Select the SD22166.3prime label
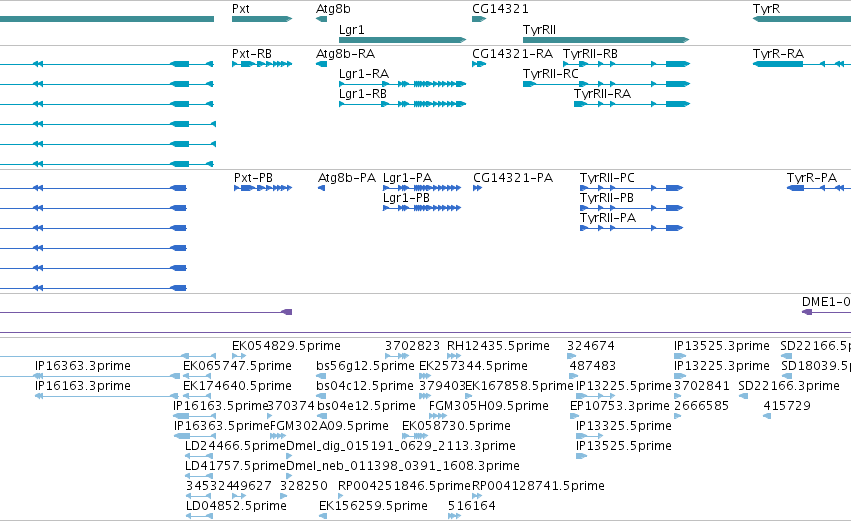The image size is (851, 521). pos(789,386)
